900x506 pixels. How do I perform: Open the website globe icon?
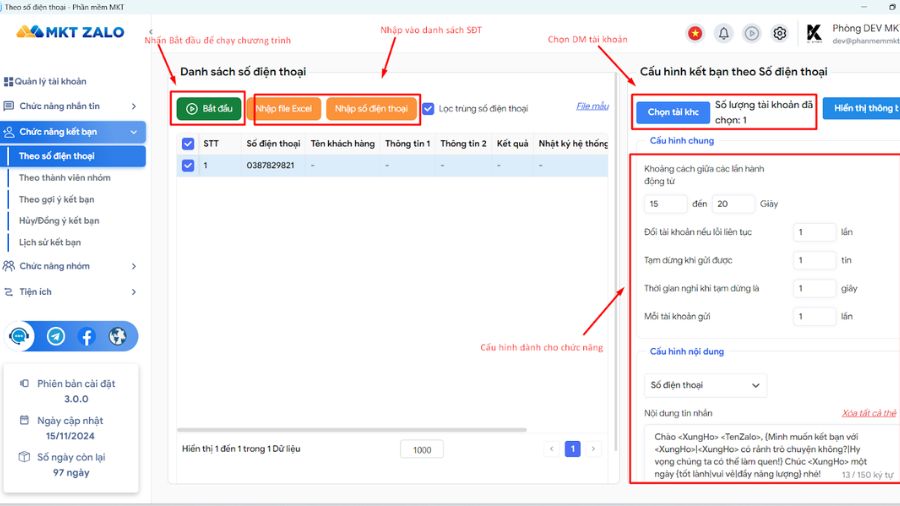(118, 336)
